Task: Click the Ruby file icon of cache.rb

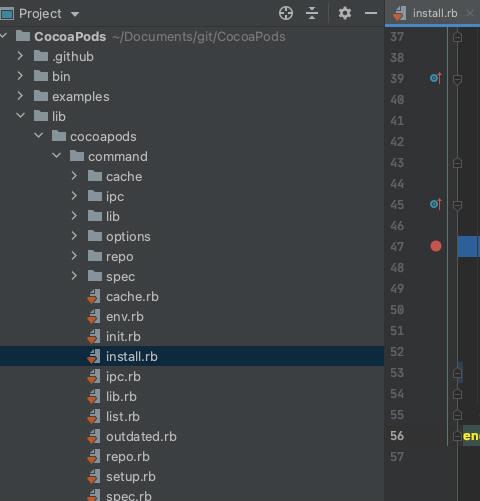Action: (x=93, y=296)
